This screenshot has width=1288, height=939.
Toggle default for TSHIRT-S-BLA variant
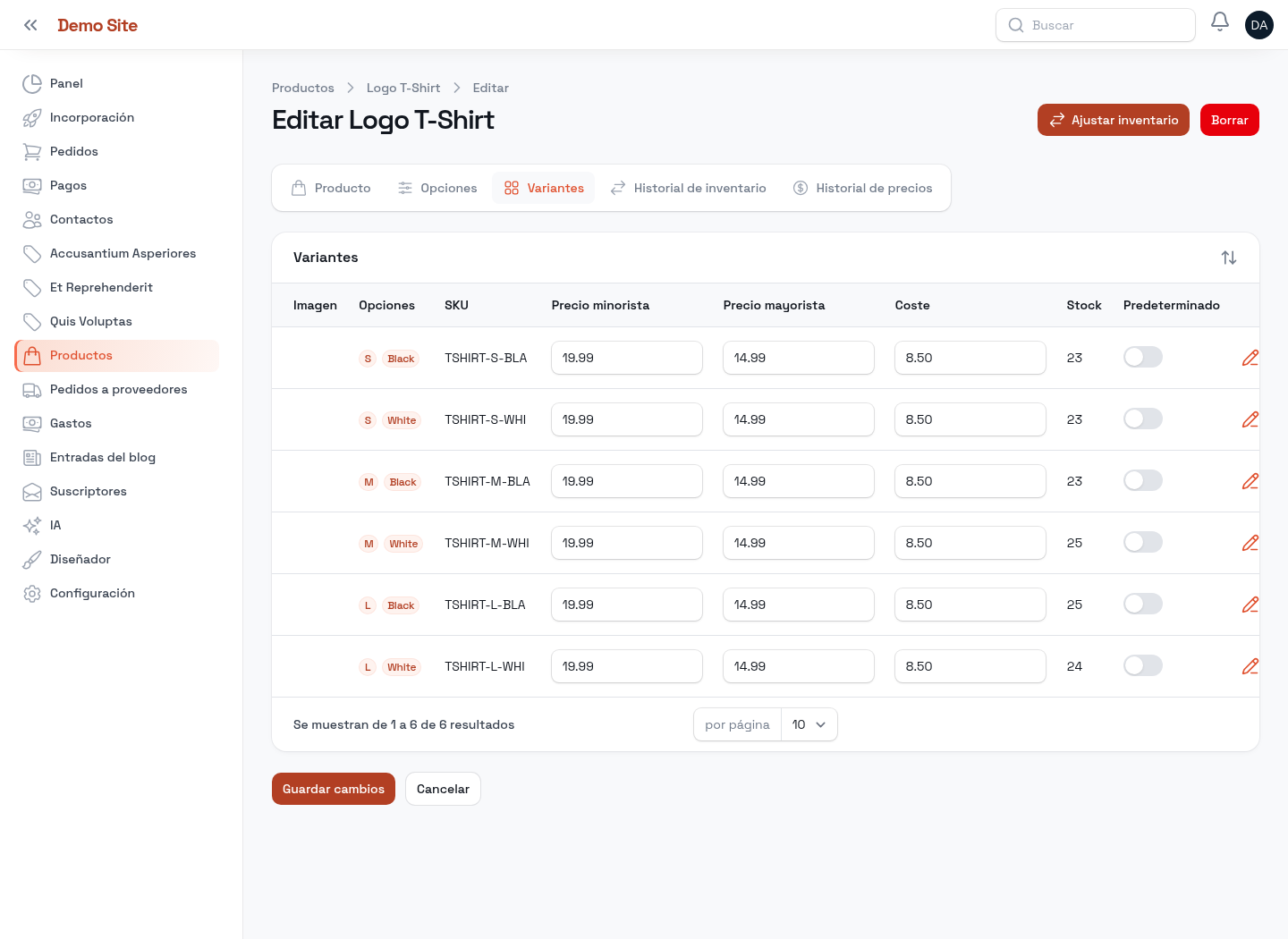(1143, 357)
